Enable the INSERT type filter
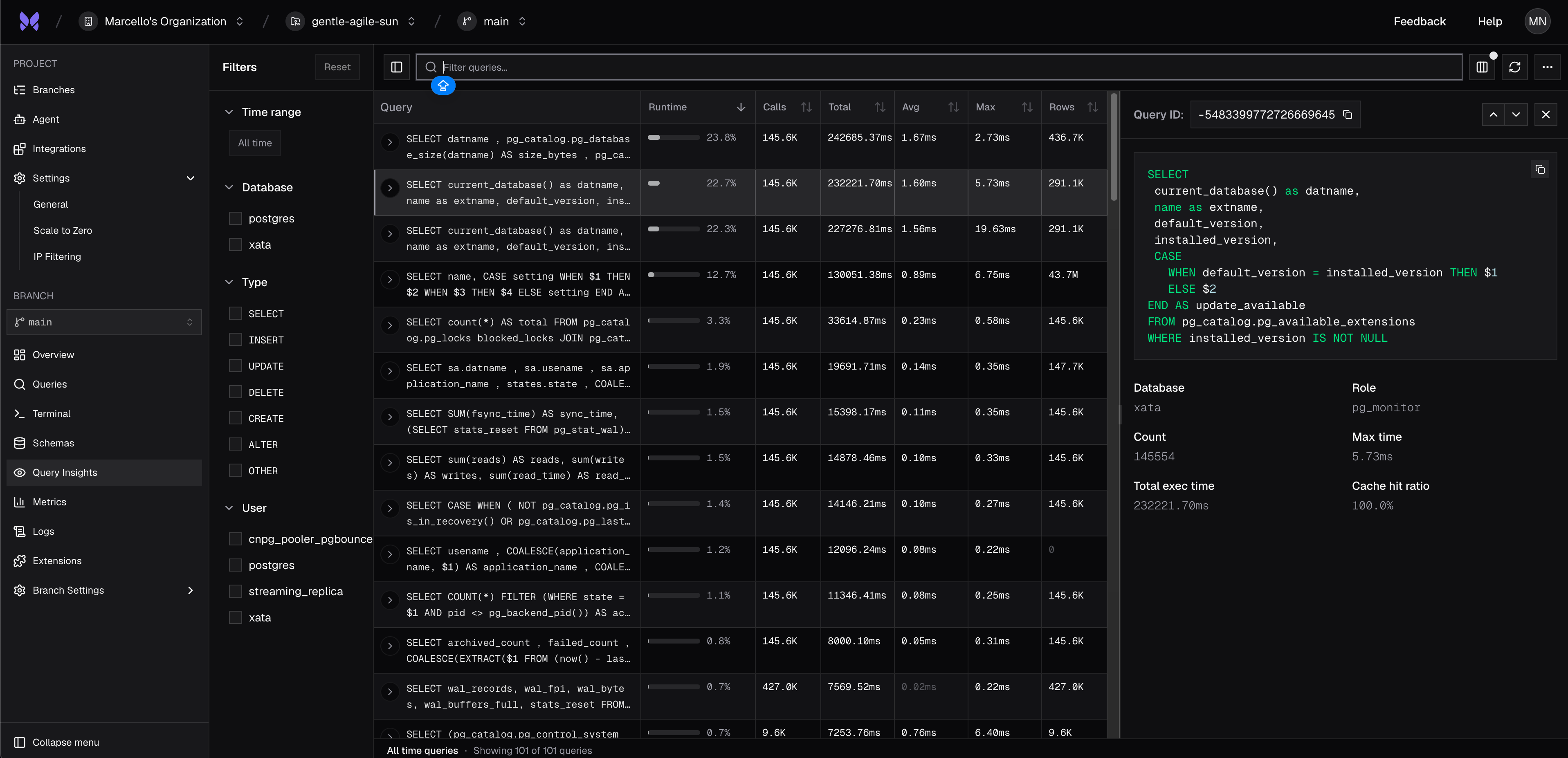Viewport: 1568px width, 758px height. (236, 339)
